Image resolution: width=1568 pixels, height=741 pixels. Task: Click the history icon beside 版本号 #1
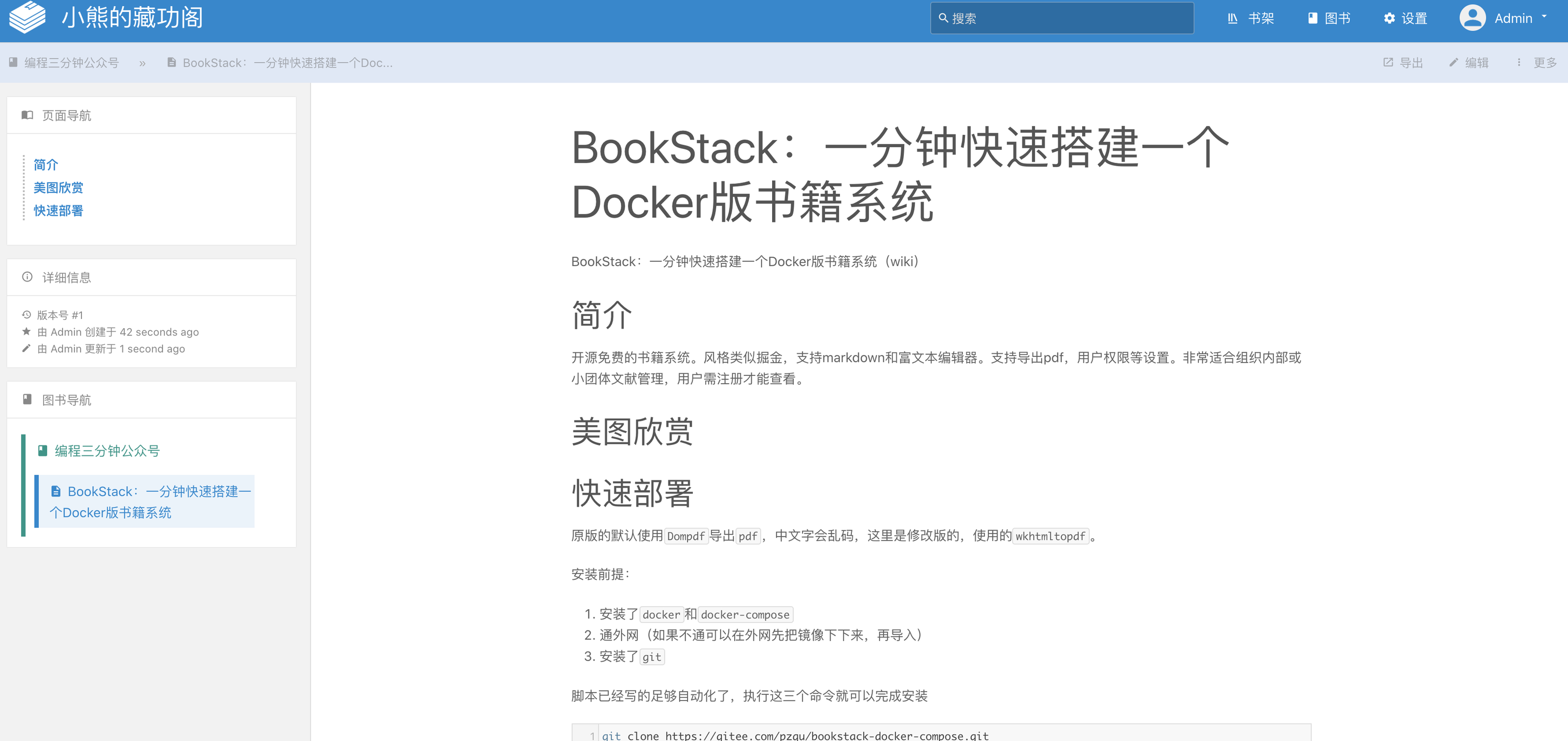pyautogui.click(x=26, y=315)
